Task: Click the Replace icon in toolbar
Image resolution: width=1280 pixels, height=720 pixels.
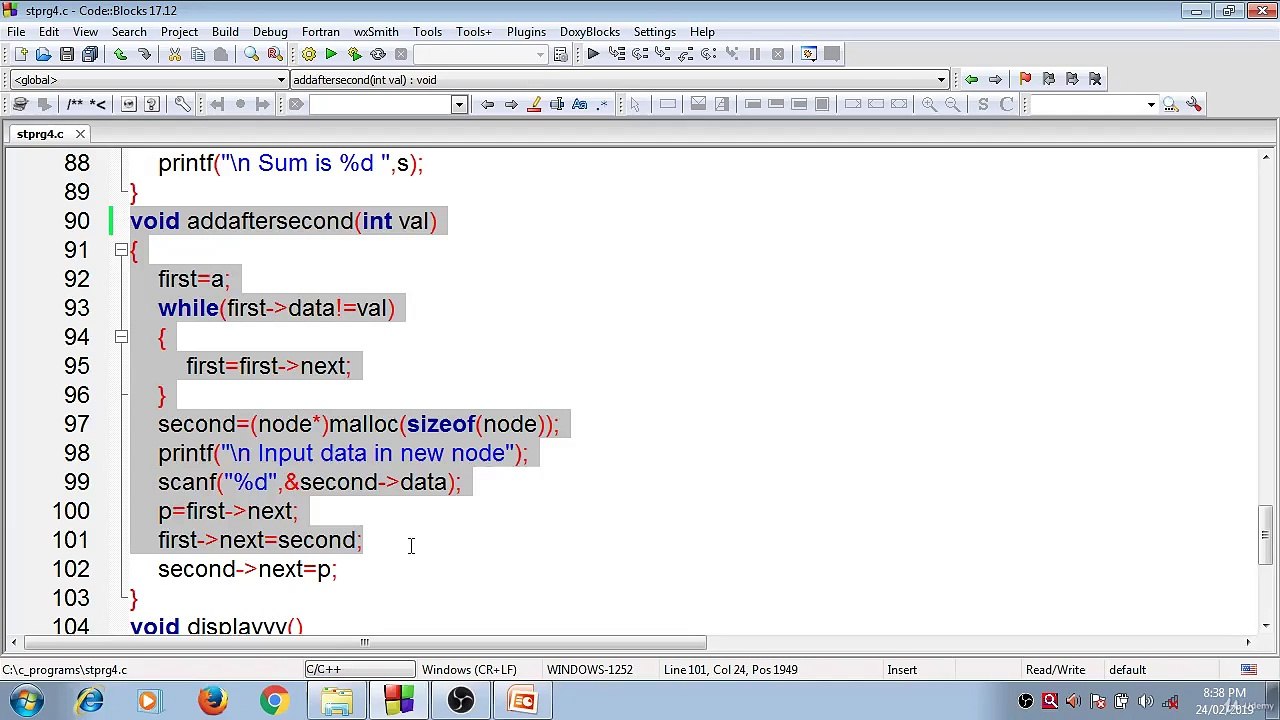Action: point(274,54)
